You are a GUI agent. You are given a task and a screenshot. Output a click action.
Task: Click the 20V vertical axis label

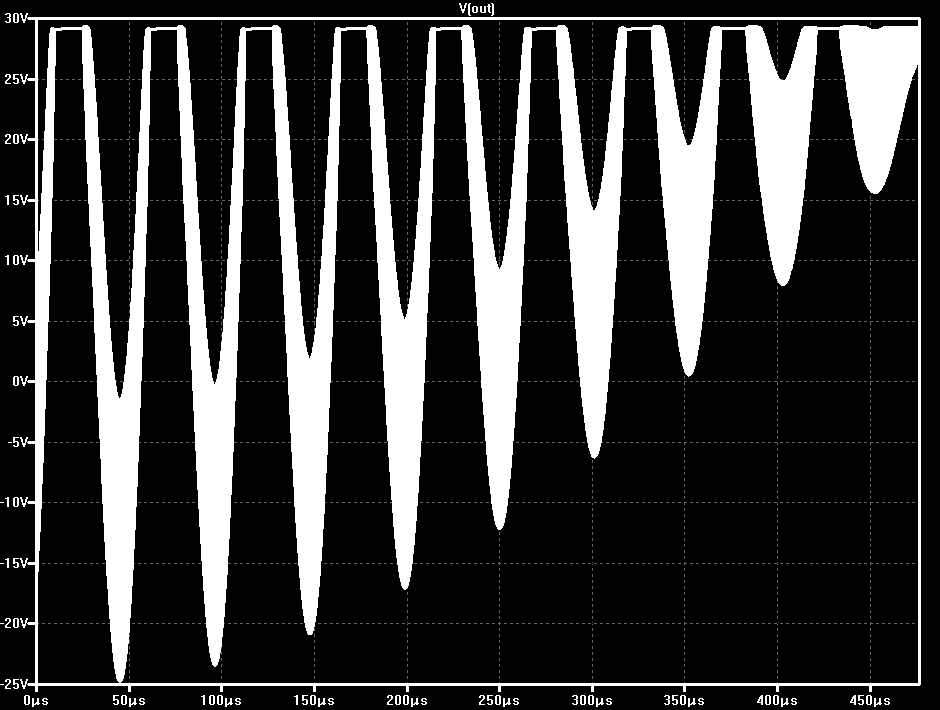click(x=16, y=140)
